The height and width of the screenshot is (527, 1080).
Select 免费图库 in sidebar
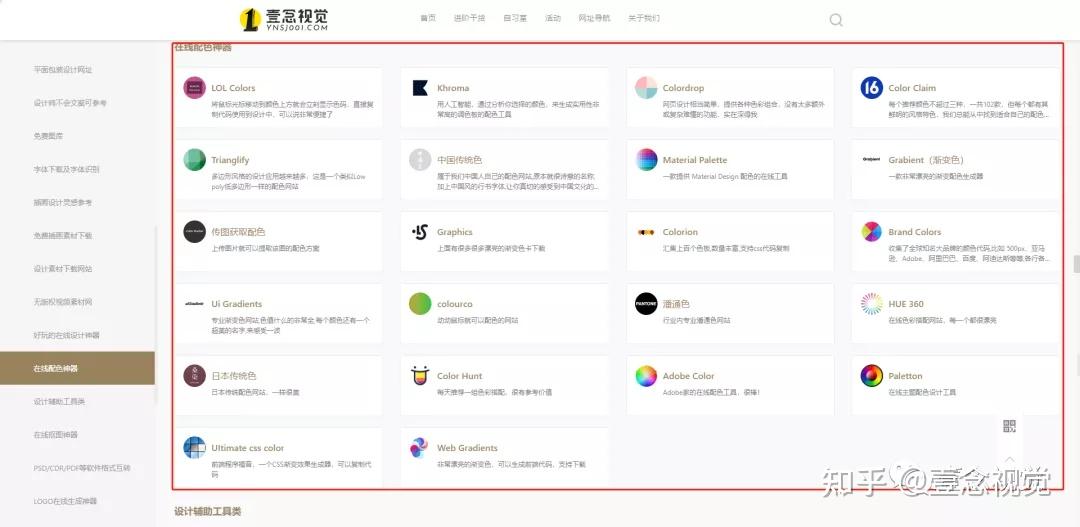[x=48, y=136]
